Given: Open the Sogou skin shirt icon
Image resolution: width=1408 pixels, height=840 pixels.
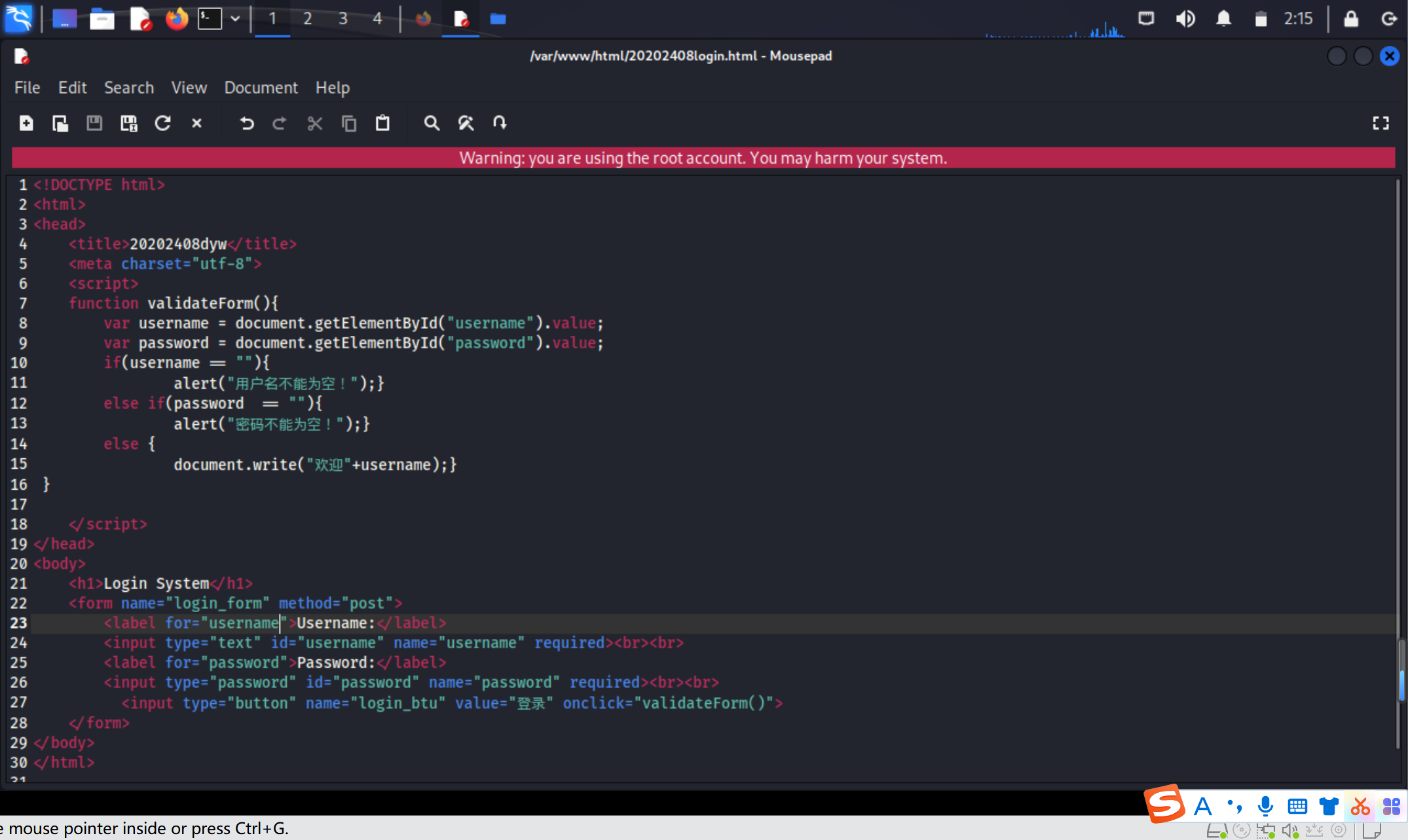Looking at the screenshot, I should [1329, 807].
